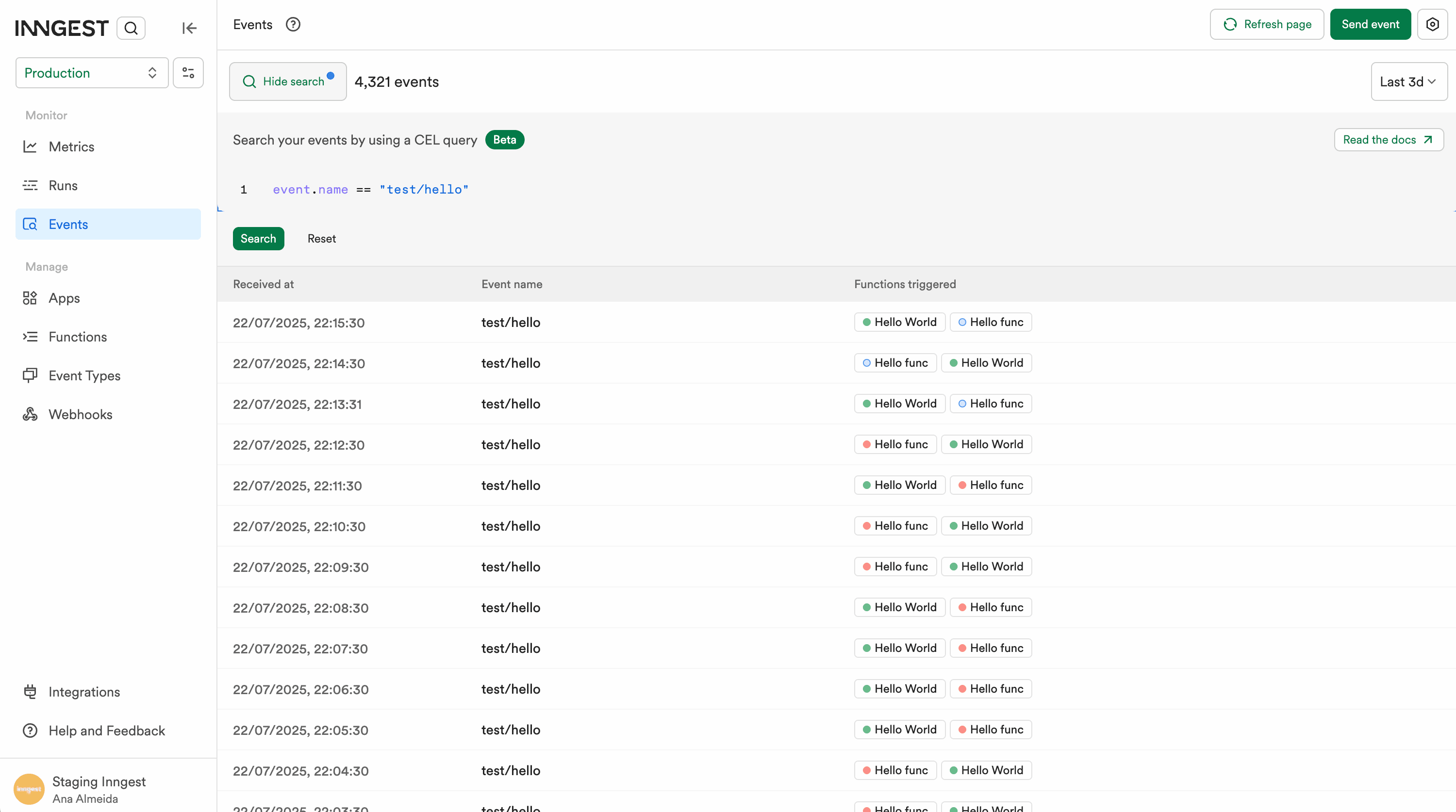This screenshot has height=812, width=1456.
Task: Run the CEL query with Search
Action: [258, 239]
